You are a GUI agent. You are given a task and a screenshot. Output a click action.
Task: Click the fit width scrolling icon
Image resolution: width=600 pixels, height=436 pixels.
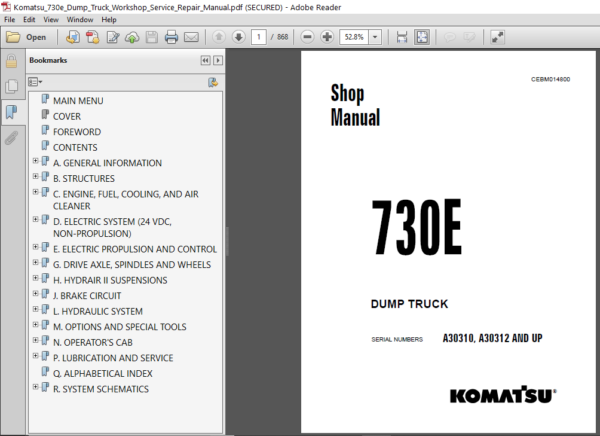click(402, 37)
